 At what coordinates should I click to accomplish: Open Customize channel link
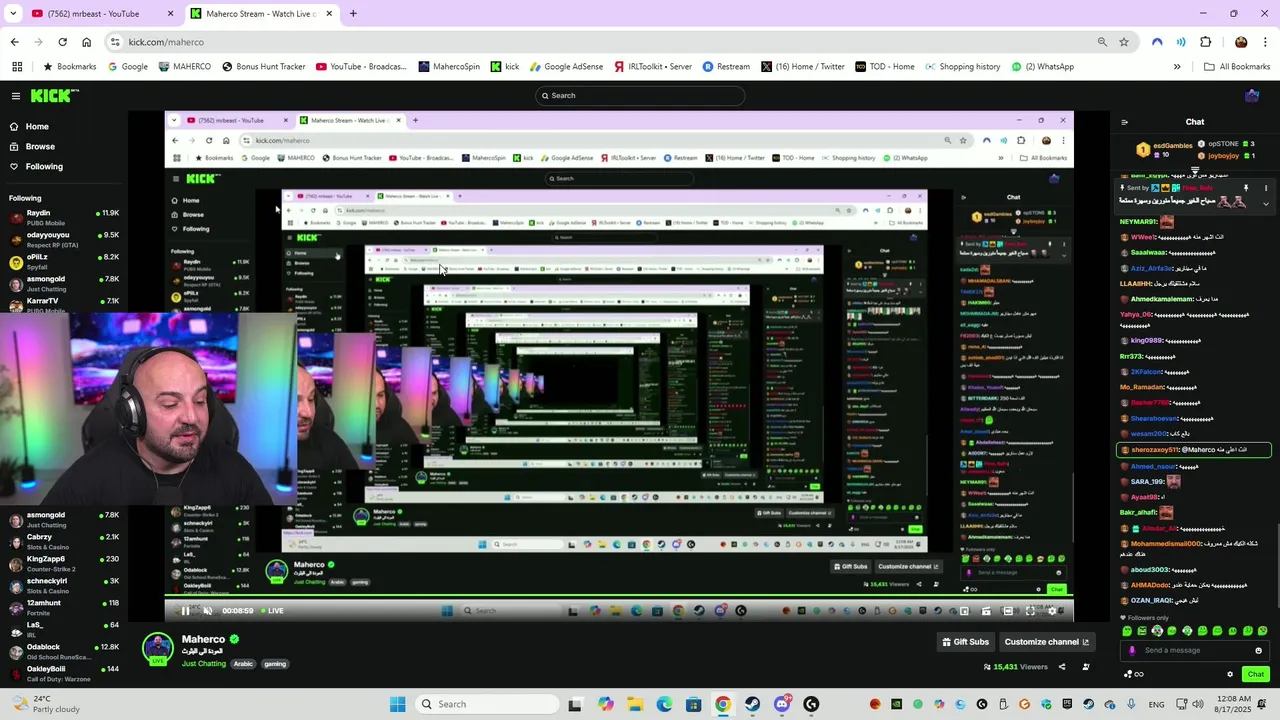point(1046,642)
